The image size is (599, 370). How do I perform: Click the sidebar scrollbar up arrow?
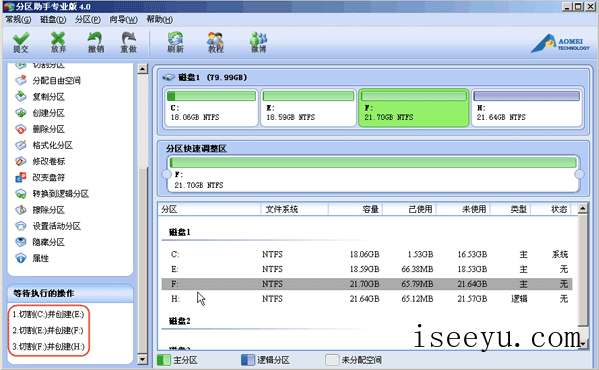pos(142,69)
